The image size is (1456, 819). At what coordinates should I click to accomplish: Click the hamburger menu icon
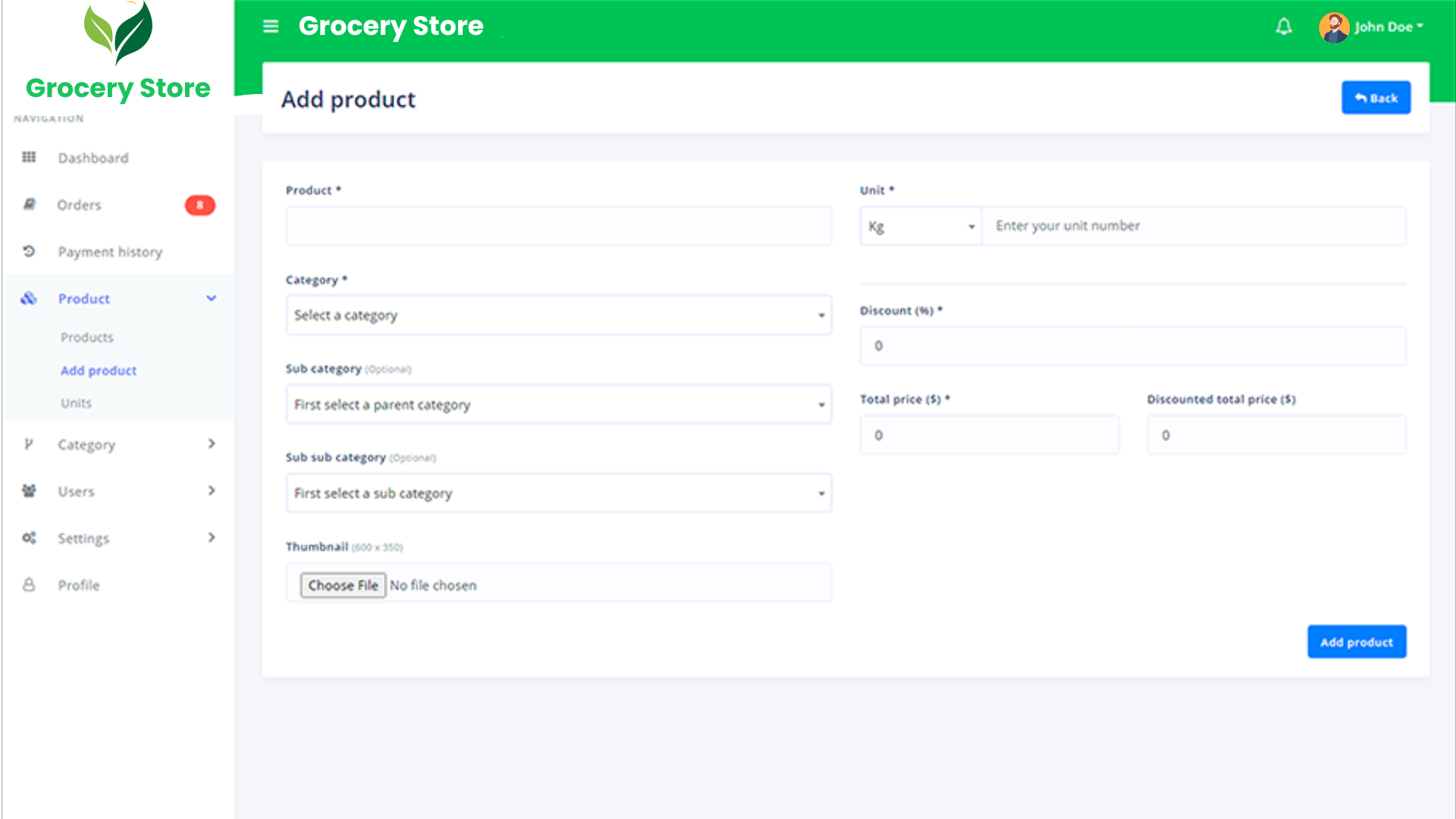click(x=271, y=27)
